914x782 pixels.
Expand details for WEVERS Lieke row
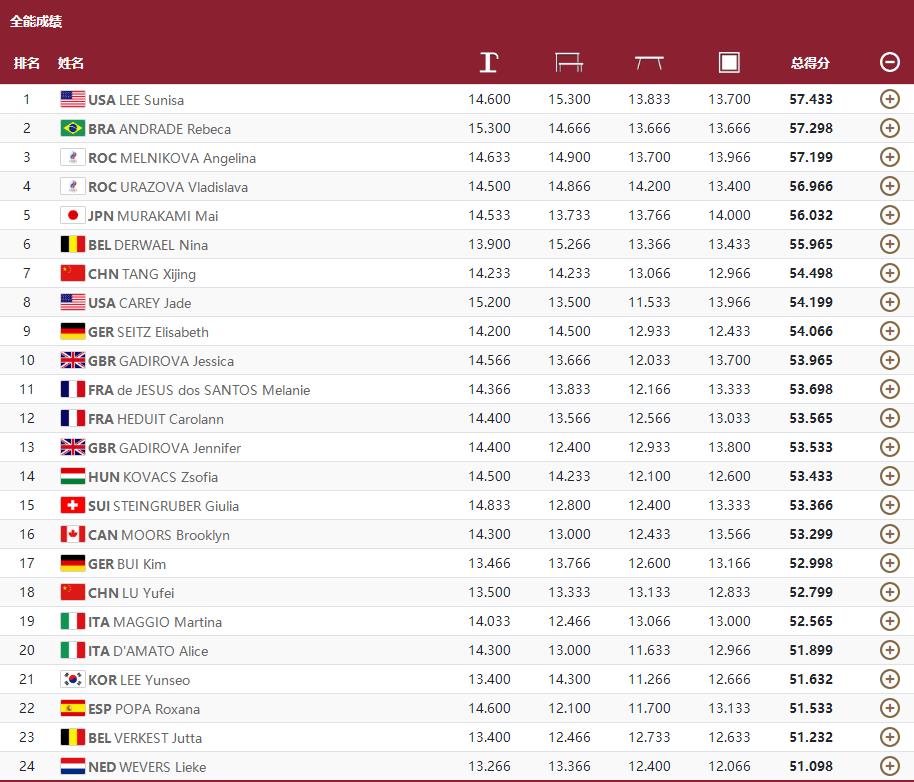coord(890,766)
